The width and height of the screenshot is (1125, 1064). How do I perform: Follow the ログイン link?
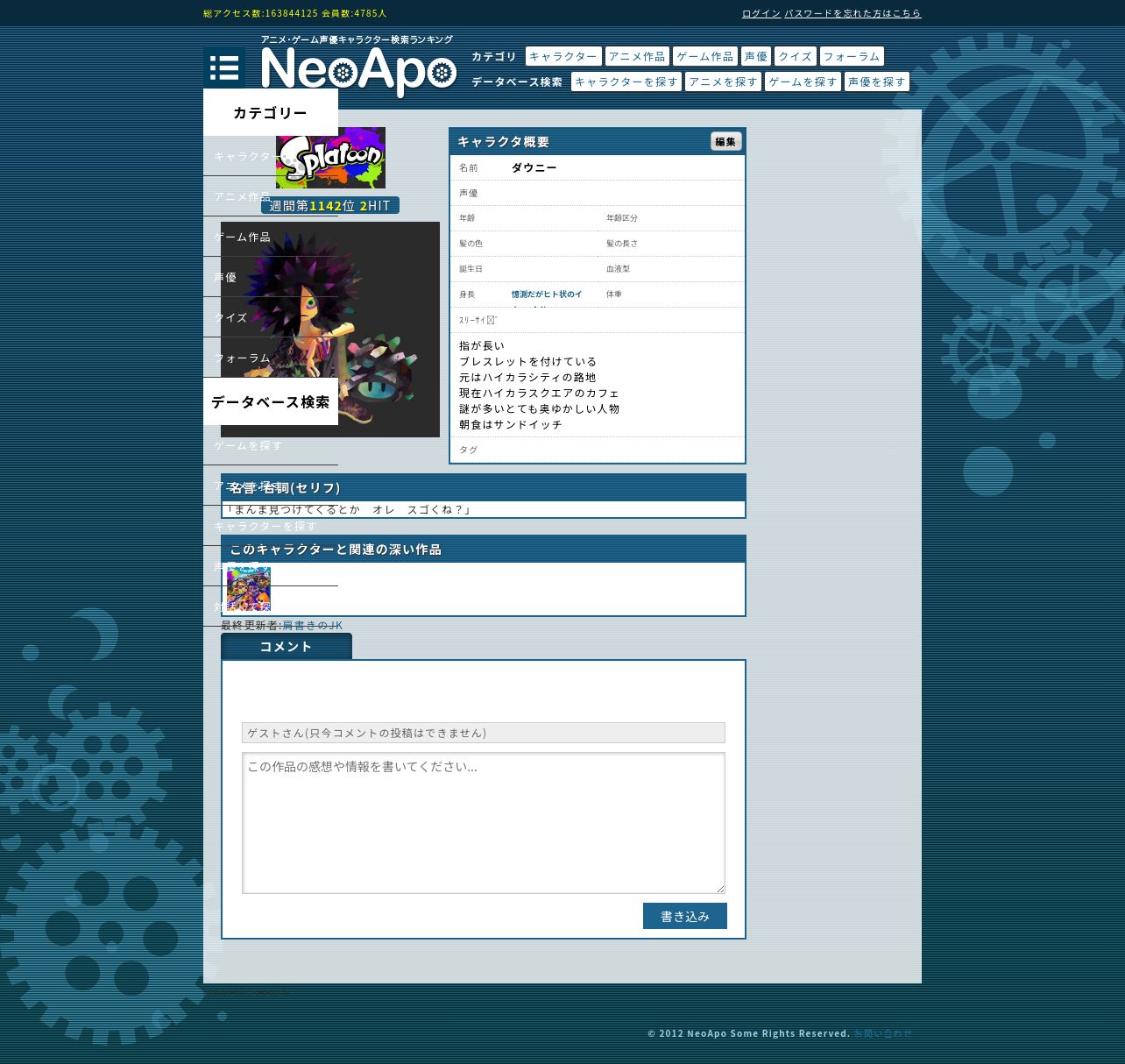pyautogui.click(x=761, y=13)
